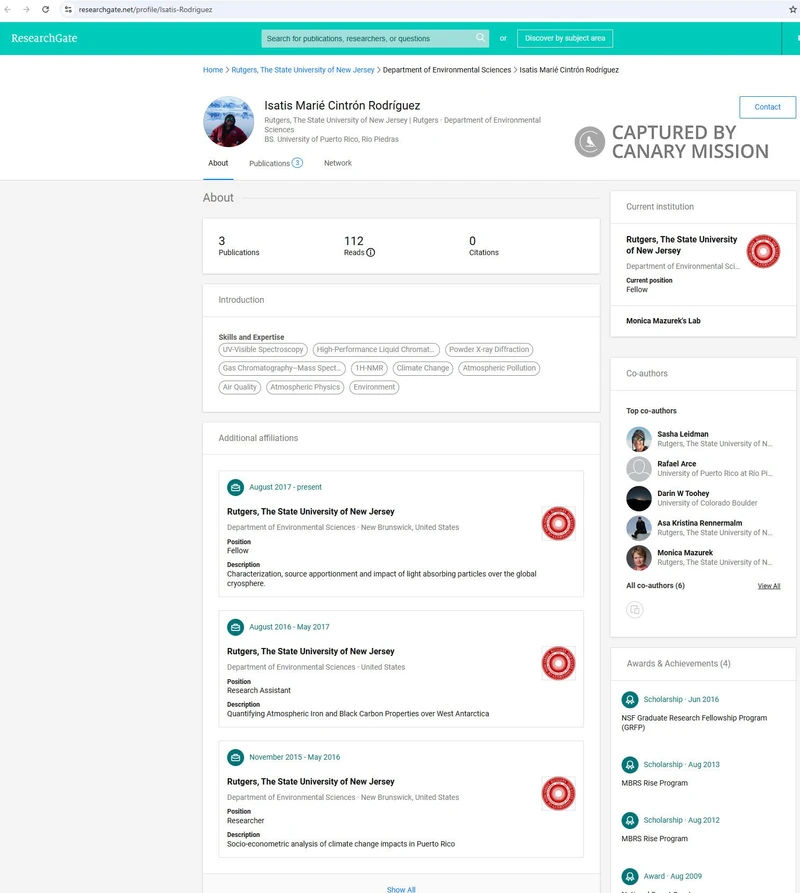Click copy icon below All co-authors
Image resolution: width=800 pixels, height=893 pixels.
[x=635, y=610]
